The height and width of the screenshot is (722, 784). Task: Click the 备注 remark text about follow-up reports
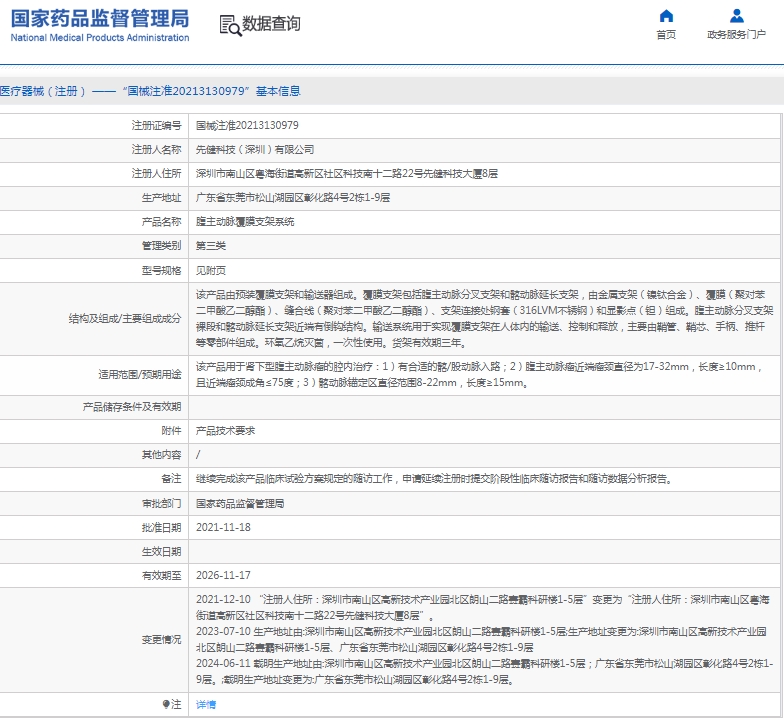click(434, 478)
